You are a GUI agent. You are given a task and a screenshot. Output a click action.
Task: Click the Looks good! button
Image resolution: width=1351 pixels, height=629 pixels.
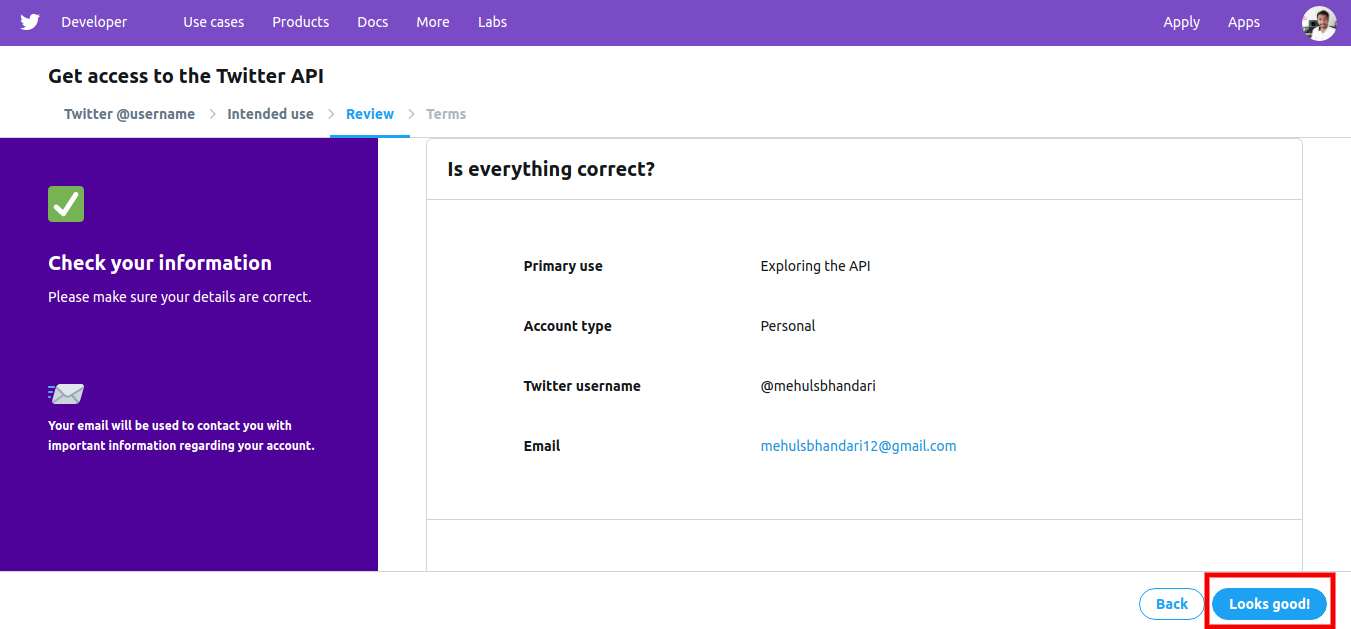tap(1269, 604)
